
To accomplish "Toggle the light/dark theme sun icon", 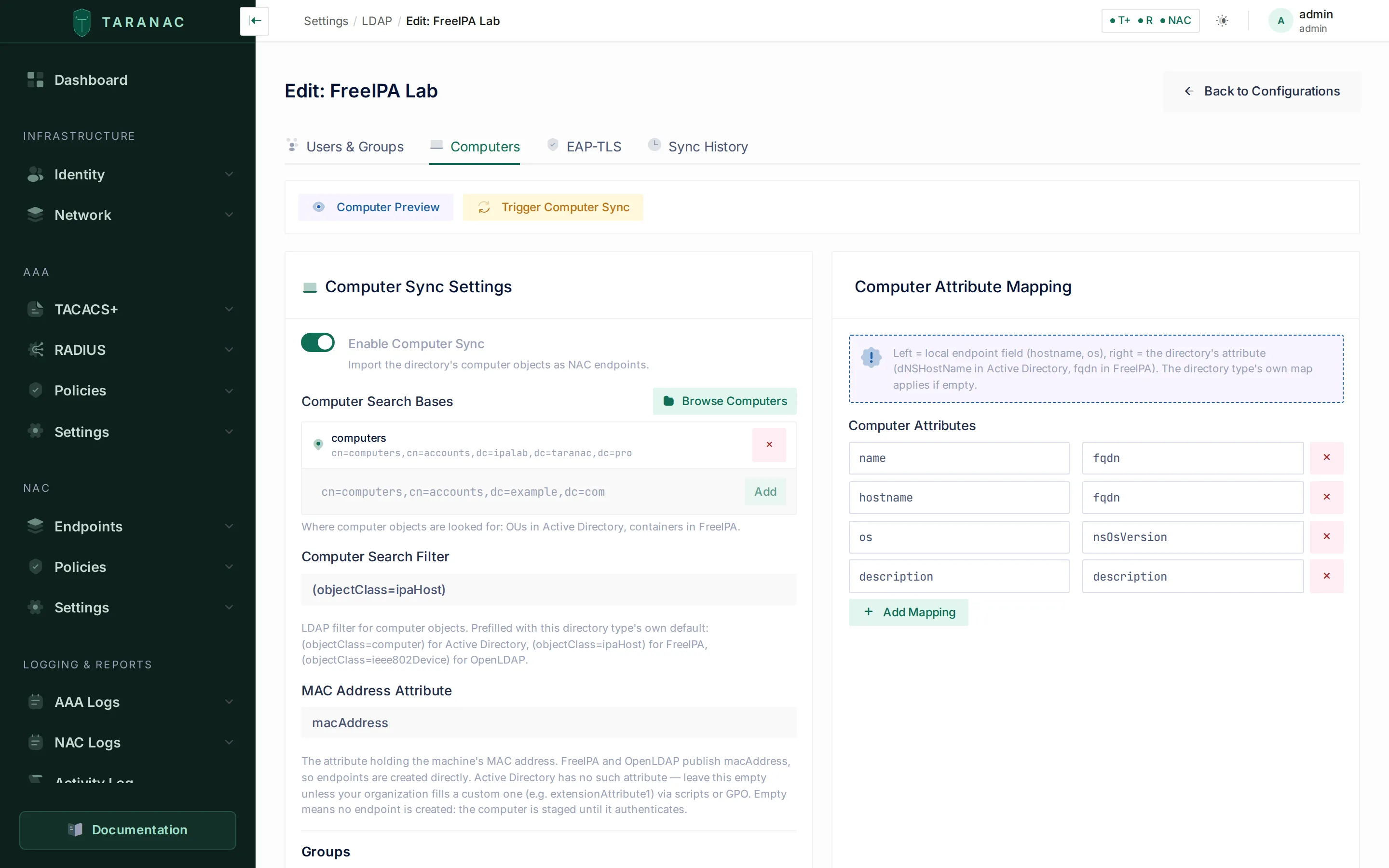I will [1222, 21].
